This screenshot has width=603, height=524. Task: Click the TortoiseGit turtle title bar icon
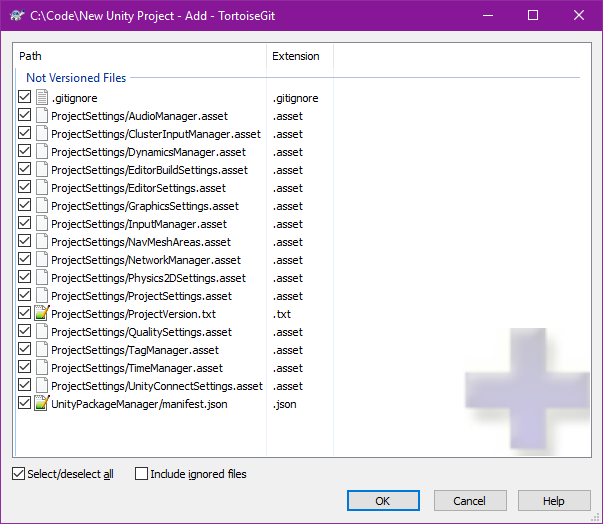pos(17,15)
